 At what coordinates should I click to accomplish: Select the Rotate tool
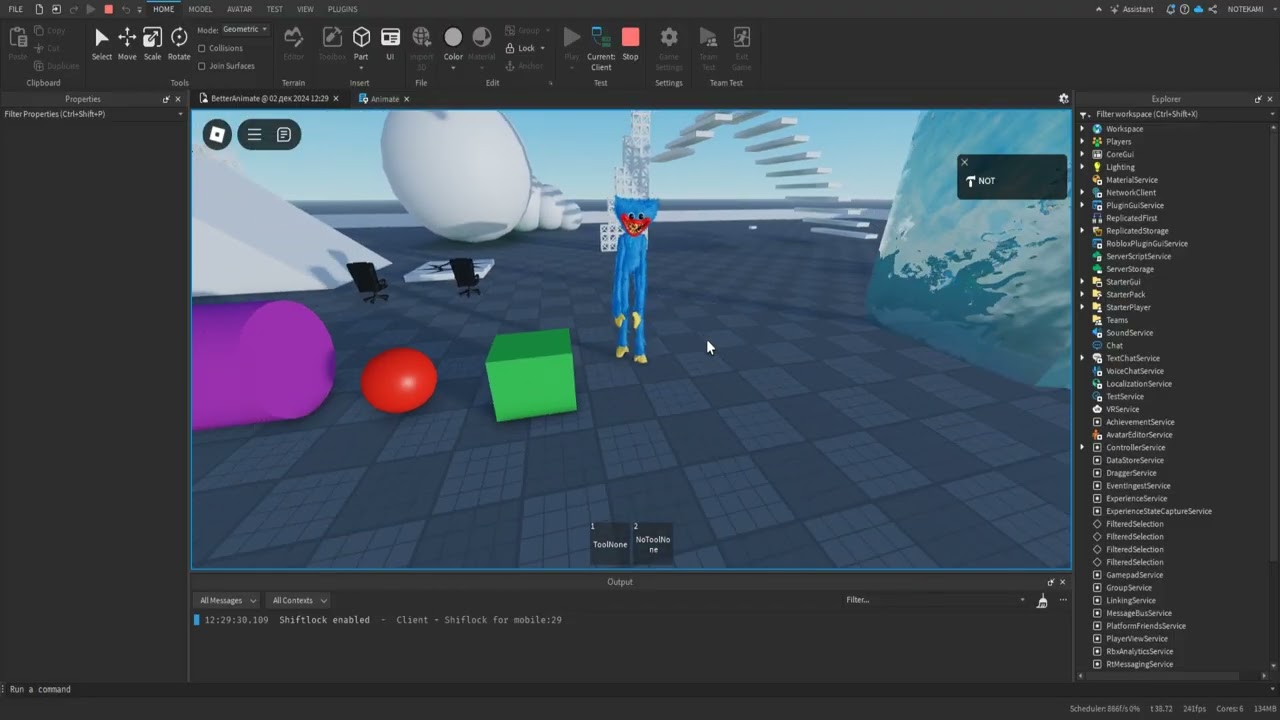pyautogui.click(x=179, y=44)
